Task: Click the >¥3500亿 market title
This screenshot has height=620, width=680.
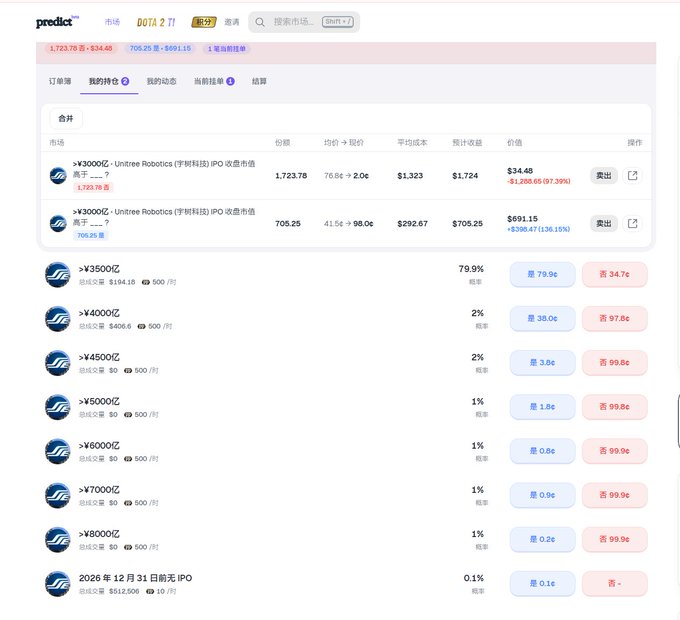Action: [x=99, y=269]
